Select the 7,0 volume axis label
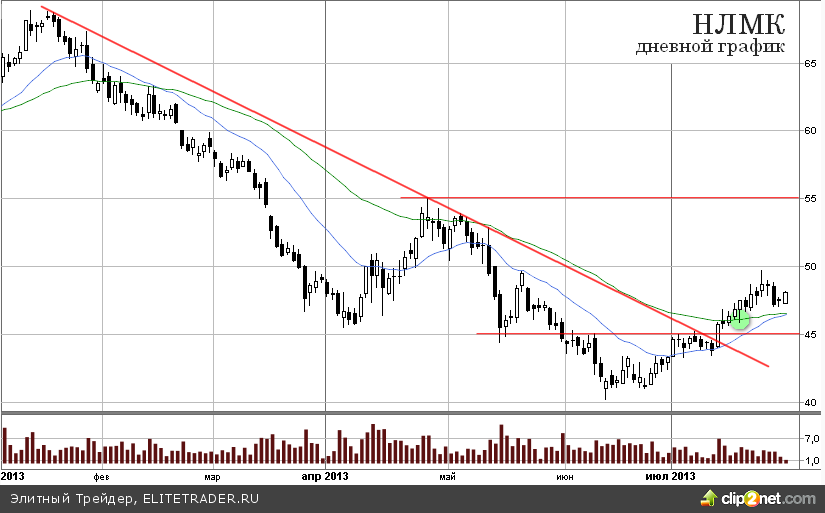 pos(811,438)
